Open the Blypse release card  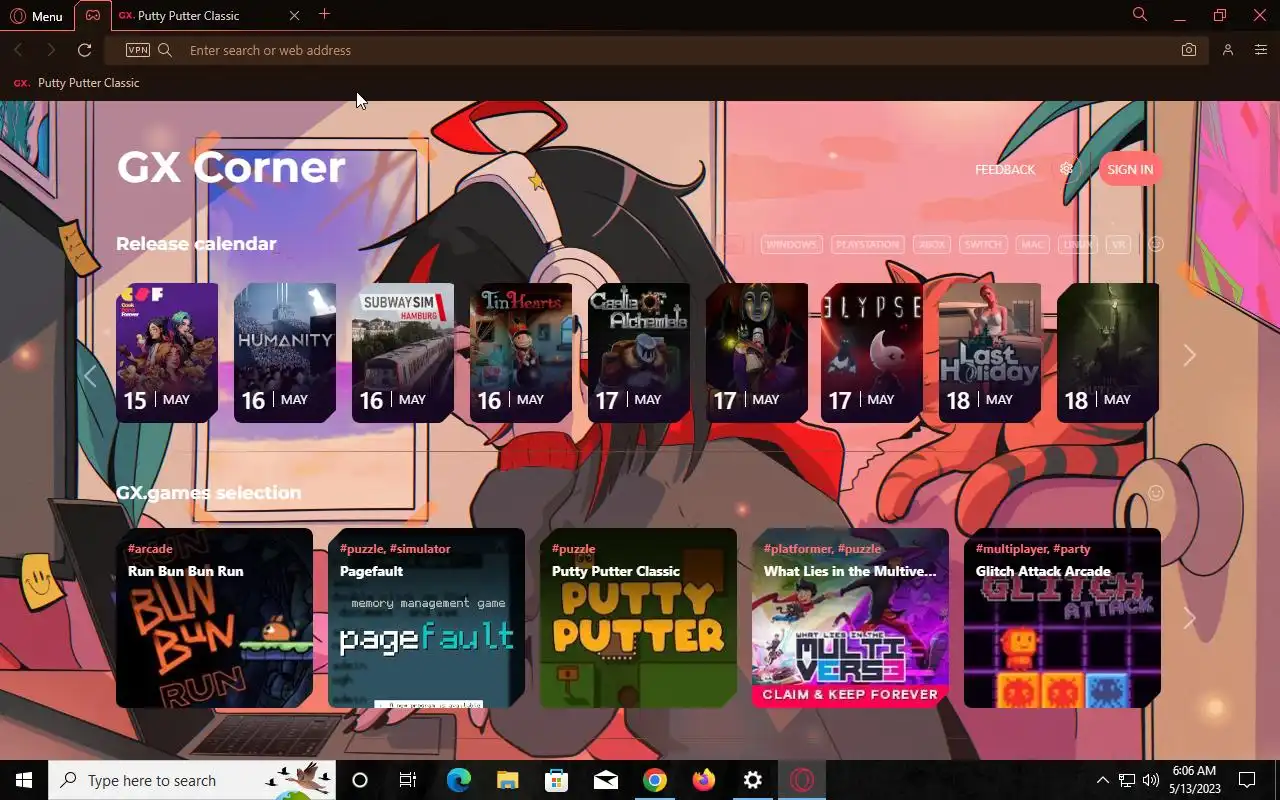872,352
